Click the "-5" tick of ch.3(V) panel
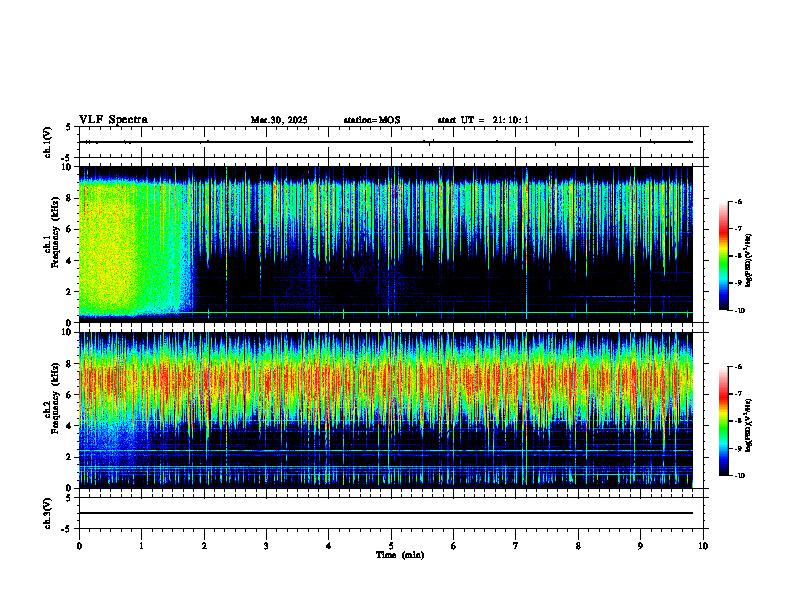 68,529
